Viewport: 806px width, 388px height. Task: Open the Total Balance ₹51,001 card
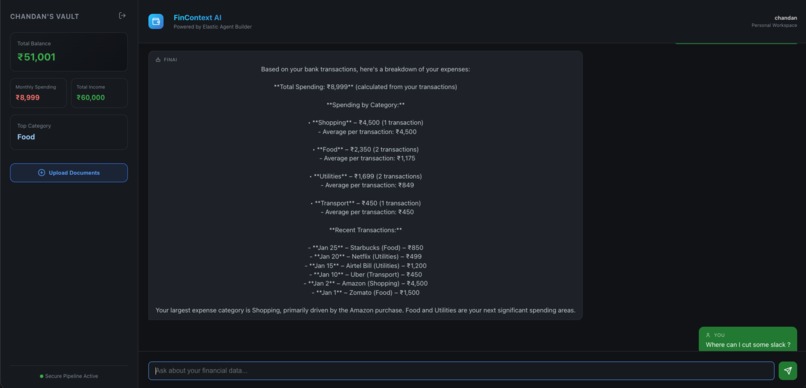(x=69, y=52)
